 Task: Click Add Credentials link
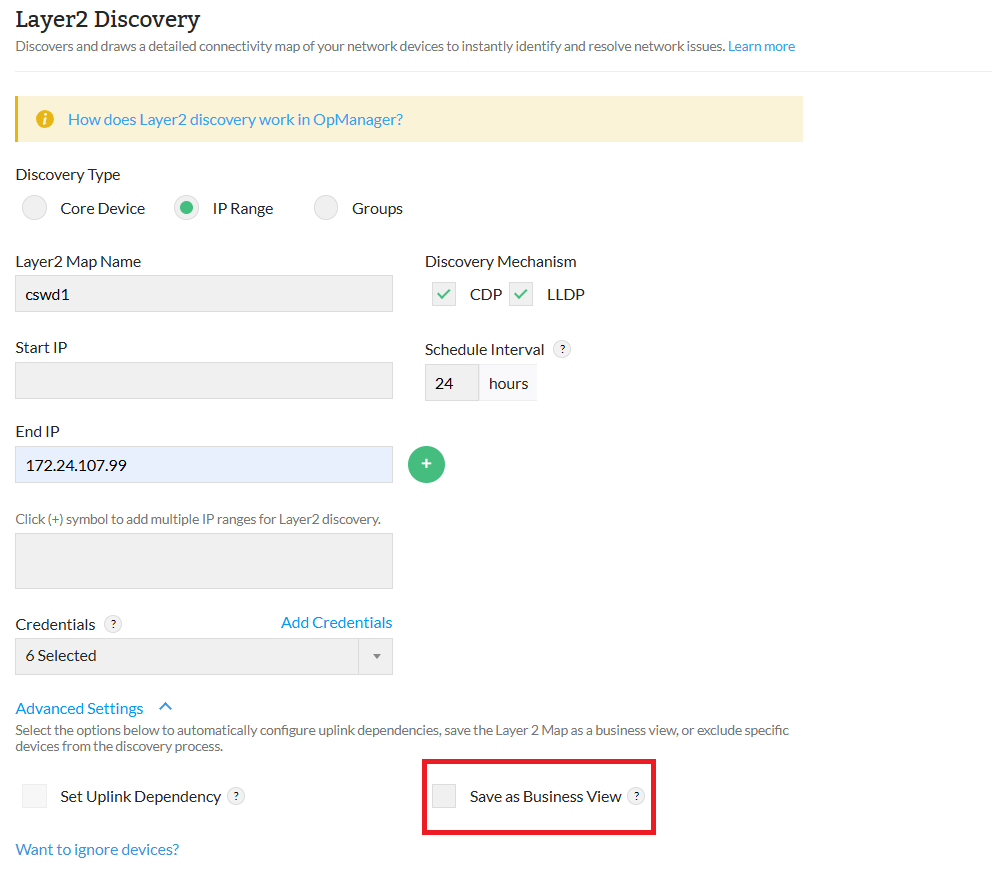(336, 622)
